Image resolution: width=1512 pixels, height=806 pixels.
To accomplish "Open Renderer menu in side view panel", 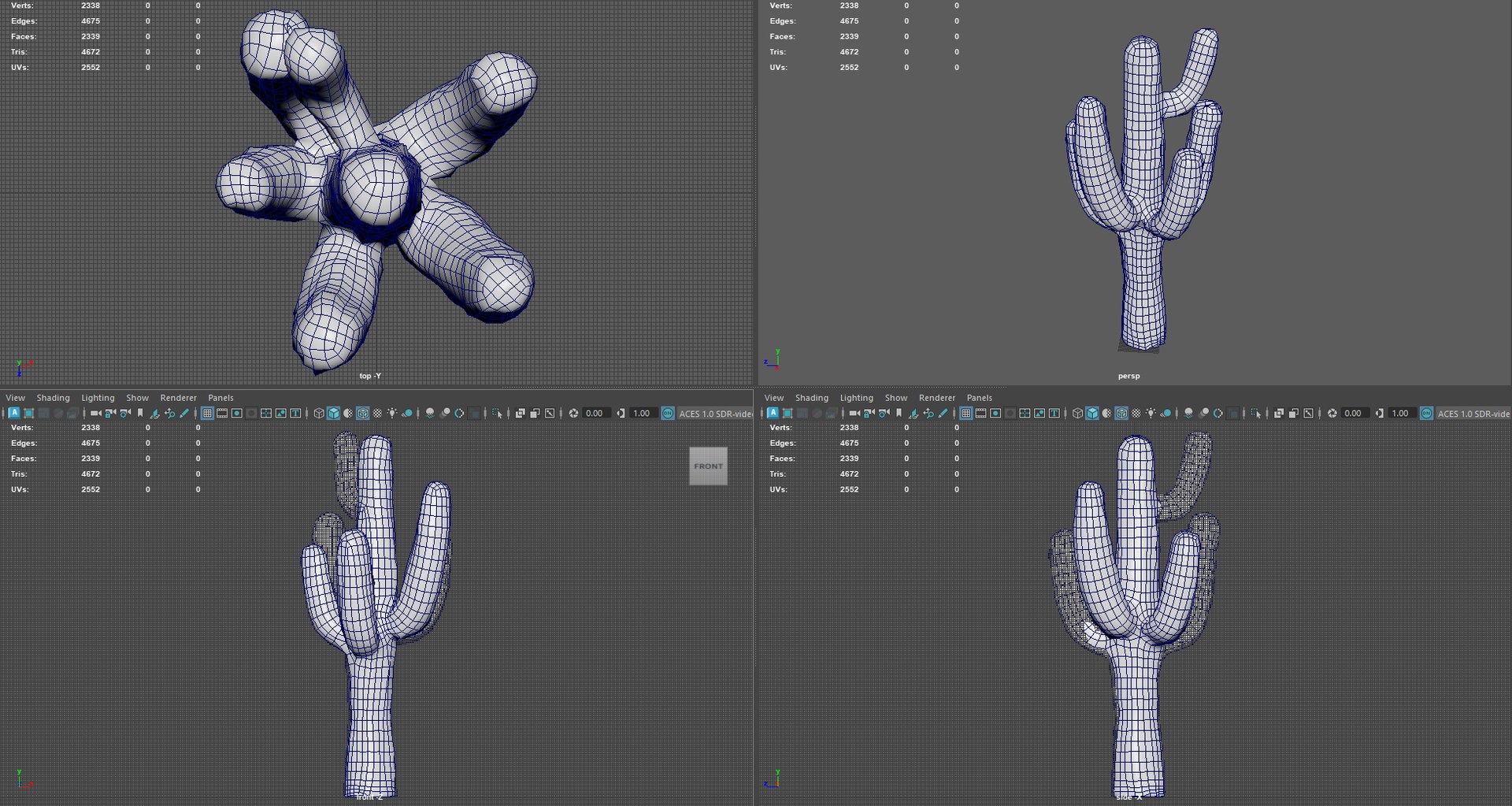I will [x=937, y=398].
